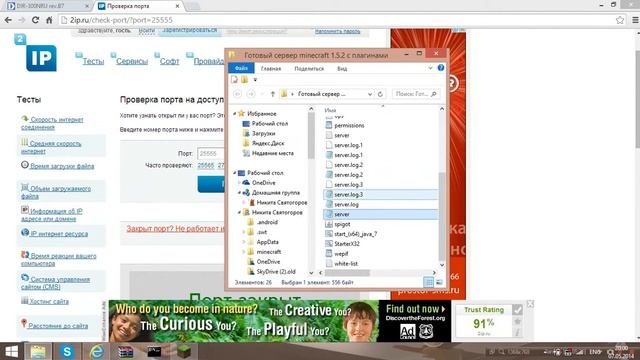Screen dimensions: 640x360
Task: Click the Chrome address bar URL
Action: click(x=122, y=20)
